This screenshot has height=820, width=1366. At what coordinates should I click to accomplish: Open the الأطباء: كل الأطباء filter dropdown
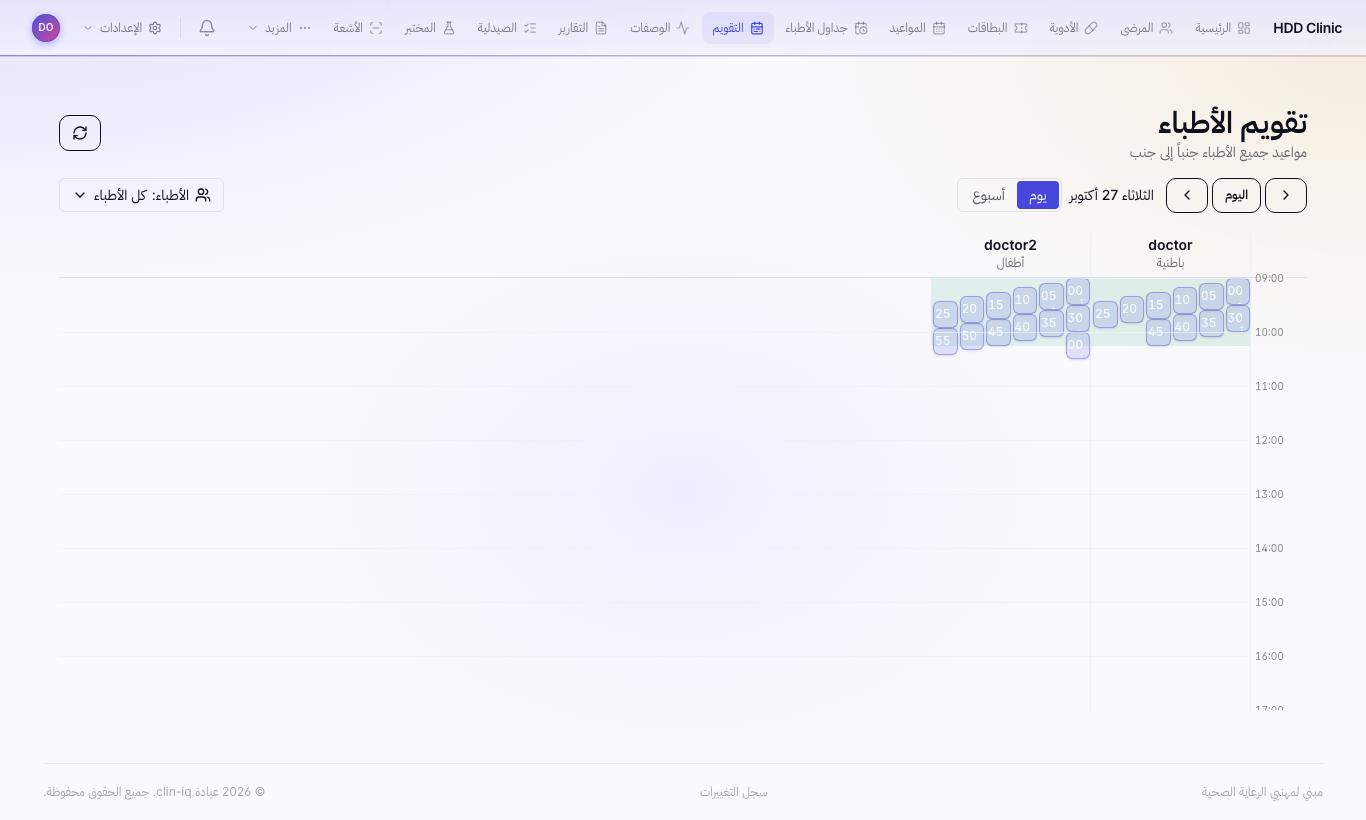pos(141,195)
